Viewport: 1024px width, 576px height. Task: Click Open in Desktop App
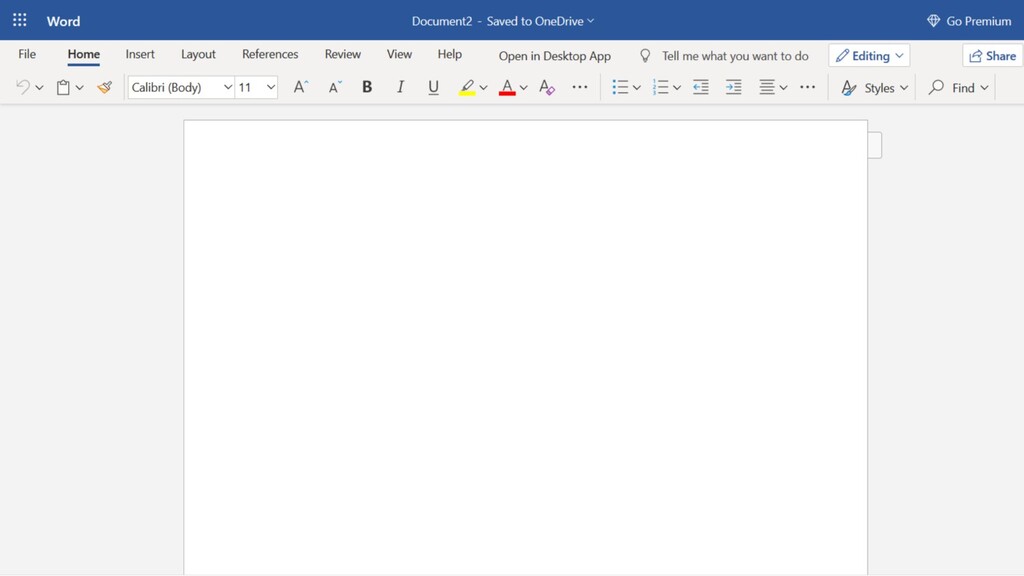tap(554, 56)
